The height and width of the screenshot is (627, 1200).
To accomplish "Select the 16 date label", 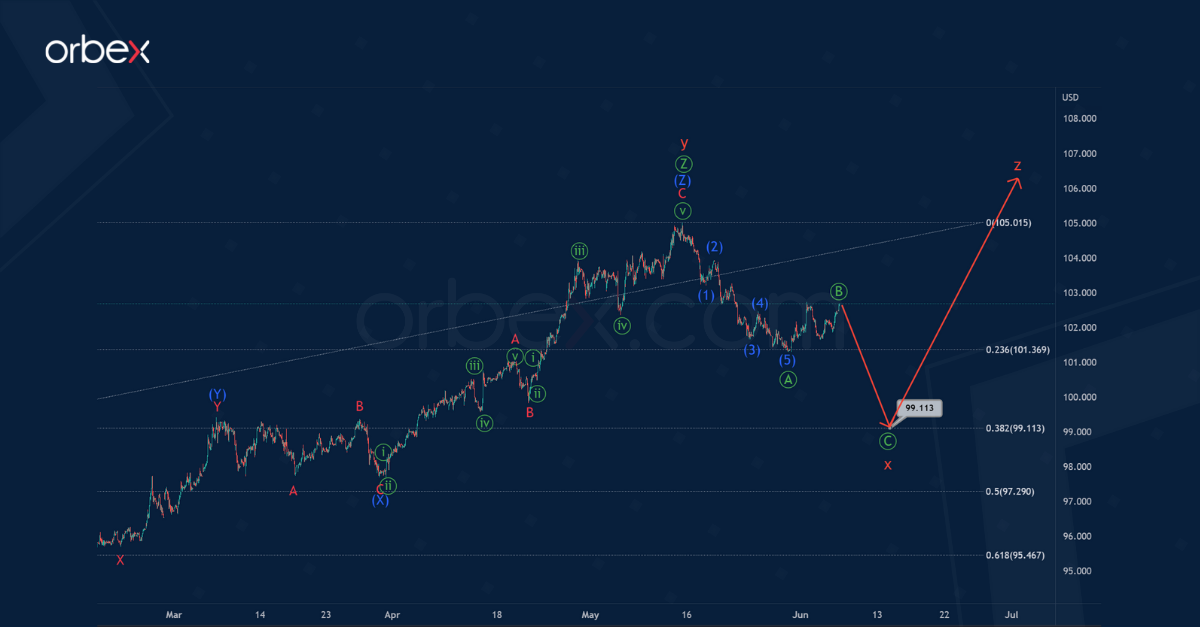I will [686, 614].
